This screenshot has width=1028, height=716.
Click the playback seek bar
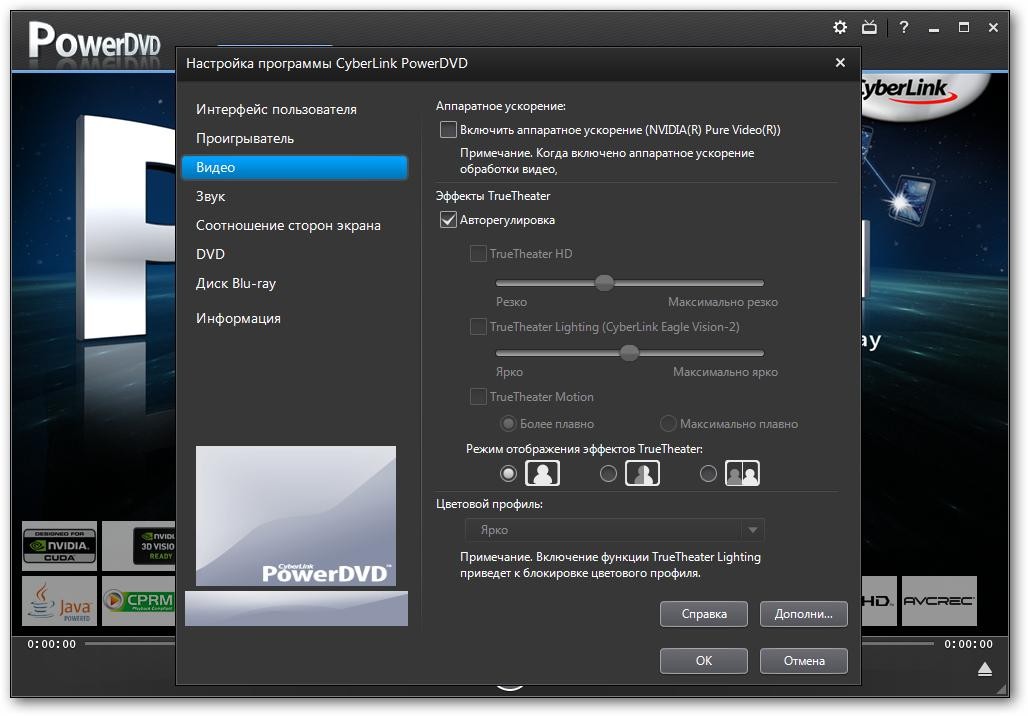[129, 644]
